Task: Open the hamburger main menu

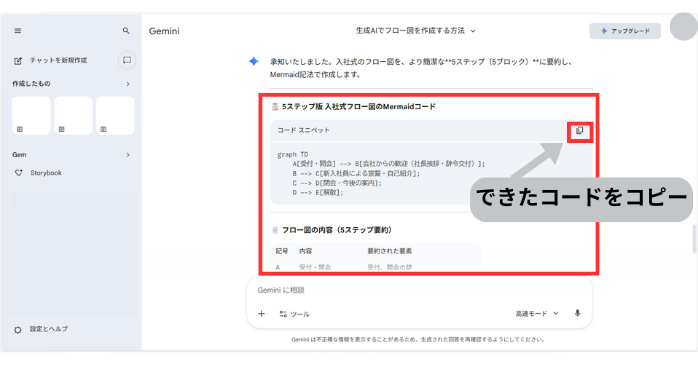Action: pos(18,31)
